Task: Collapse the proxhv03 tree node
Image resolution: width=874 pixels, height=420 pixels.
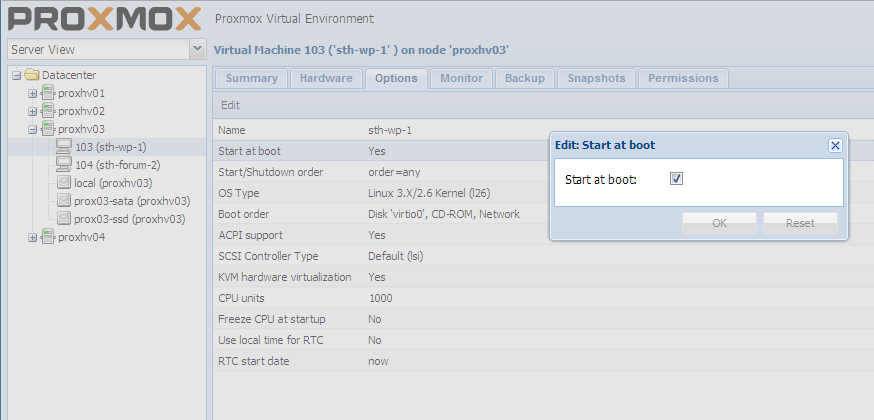Action: 32,129
